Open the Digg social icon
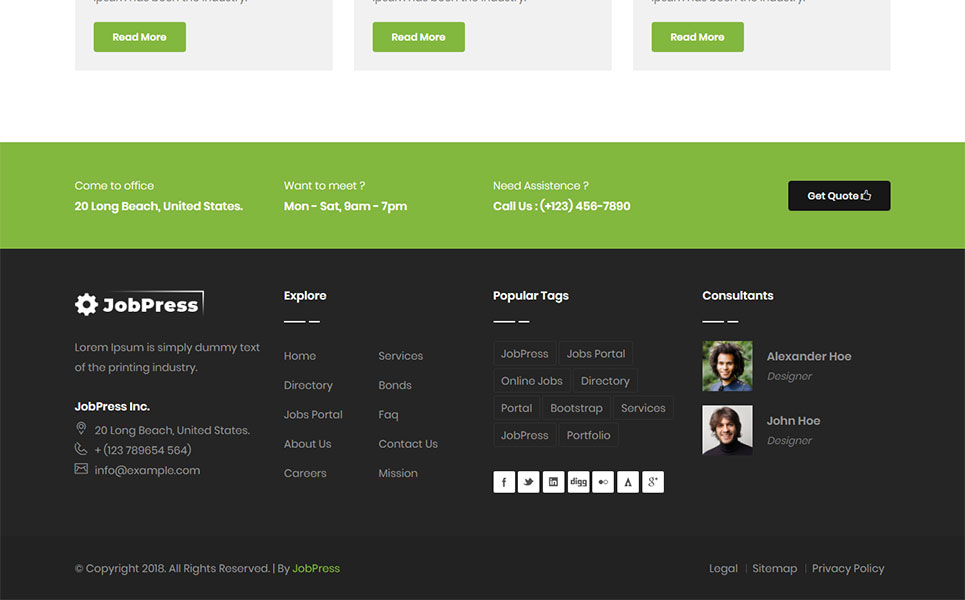This screenshot has width=965, height=600. 579,482
